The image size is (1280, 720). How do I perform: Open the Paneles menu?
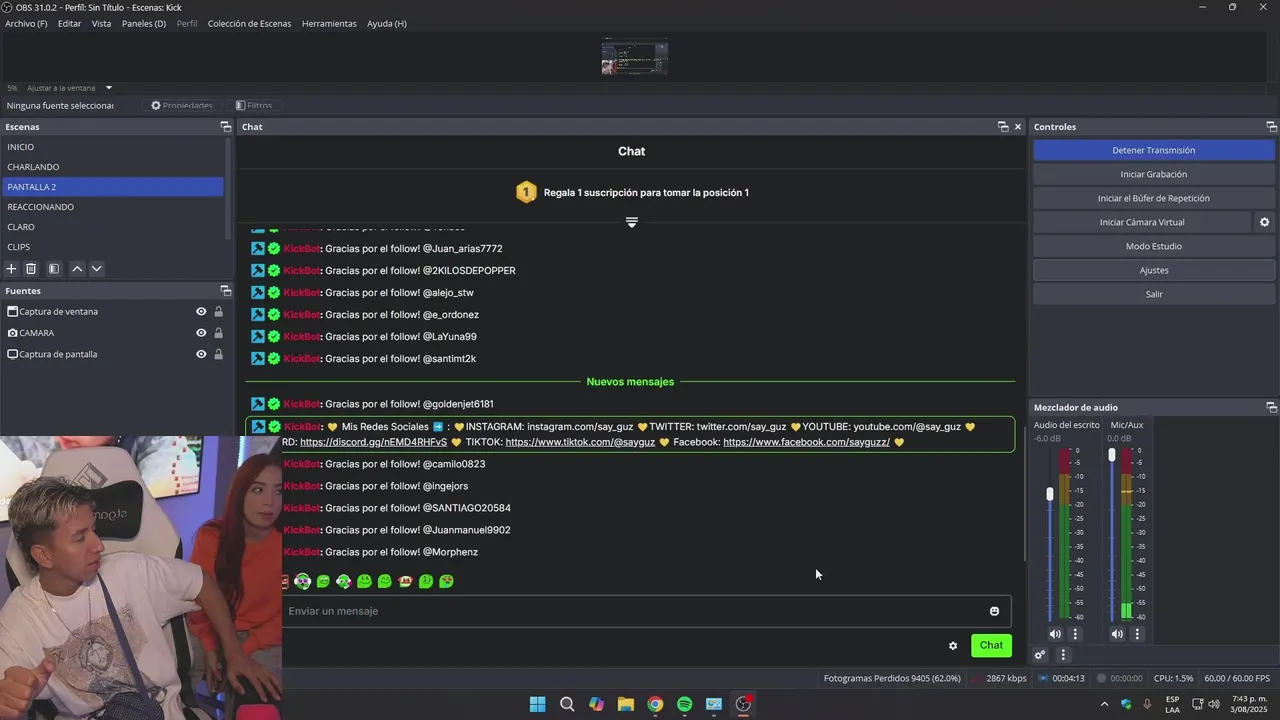[144, 23]
